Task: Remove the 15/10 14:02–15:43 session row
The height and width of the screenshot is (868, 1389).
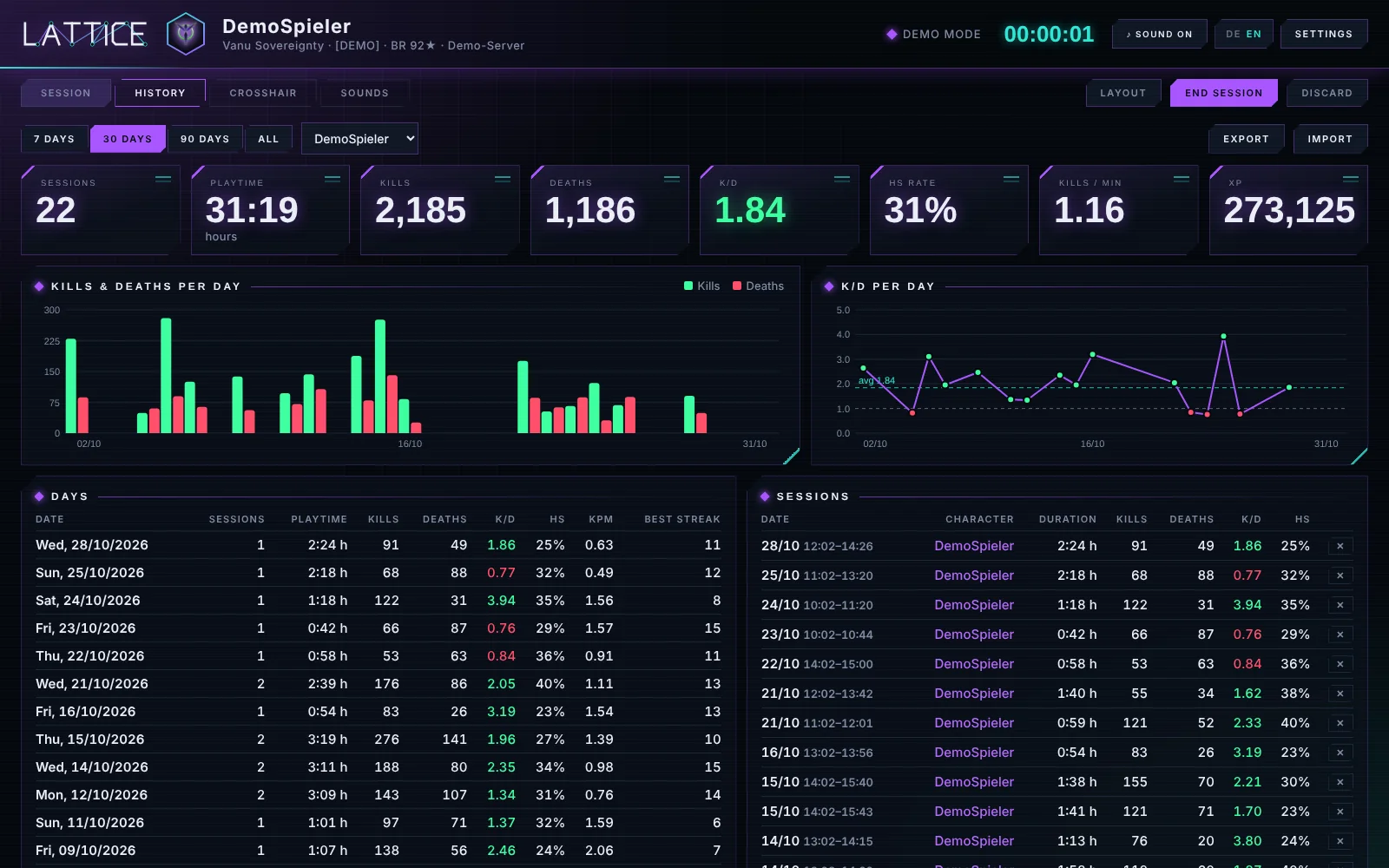Action: pos(1340,812)
